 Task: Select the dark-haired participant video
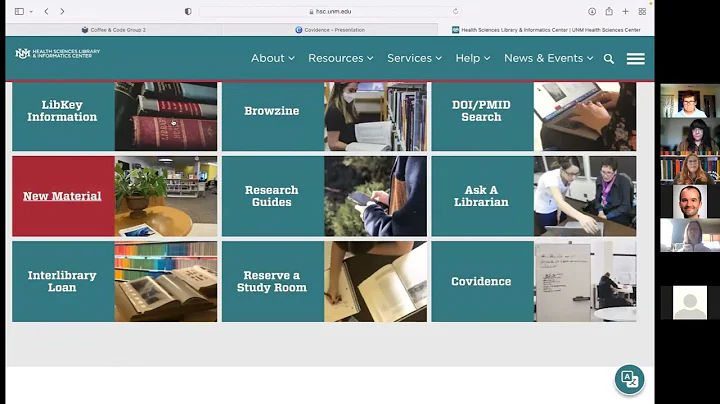[690, 135]
